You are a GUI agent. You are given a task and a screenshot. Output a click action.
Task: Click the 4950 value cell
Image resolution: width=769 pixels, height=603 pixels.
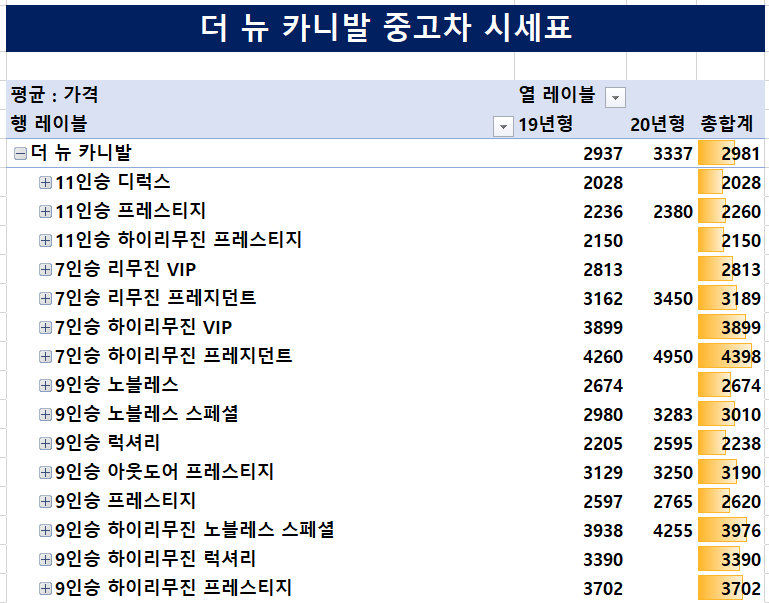672,356
